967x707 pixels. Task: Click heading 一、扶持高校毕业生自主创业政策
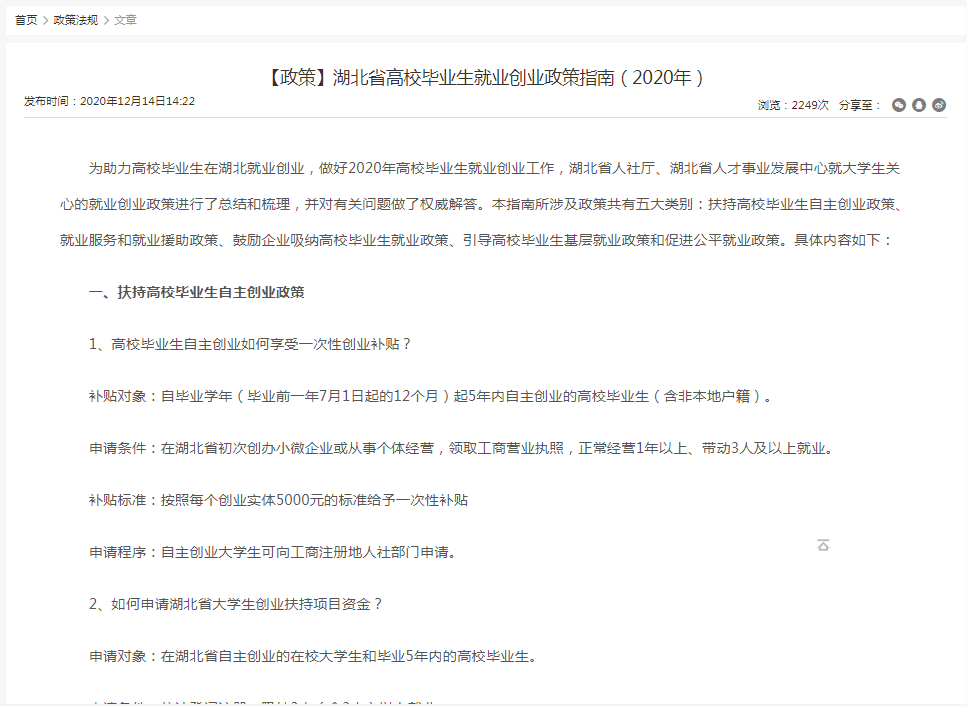pos(197,292)
